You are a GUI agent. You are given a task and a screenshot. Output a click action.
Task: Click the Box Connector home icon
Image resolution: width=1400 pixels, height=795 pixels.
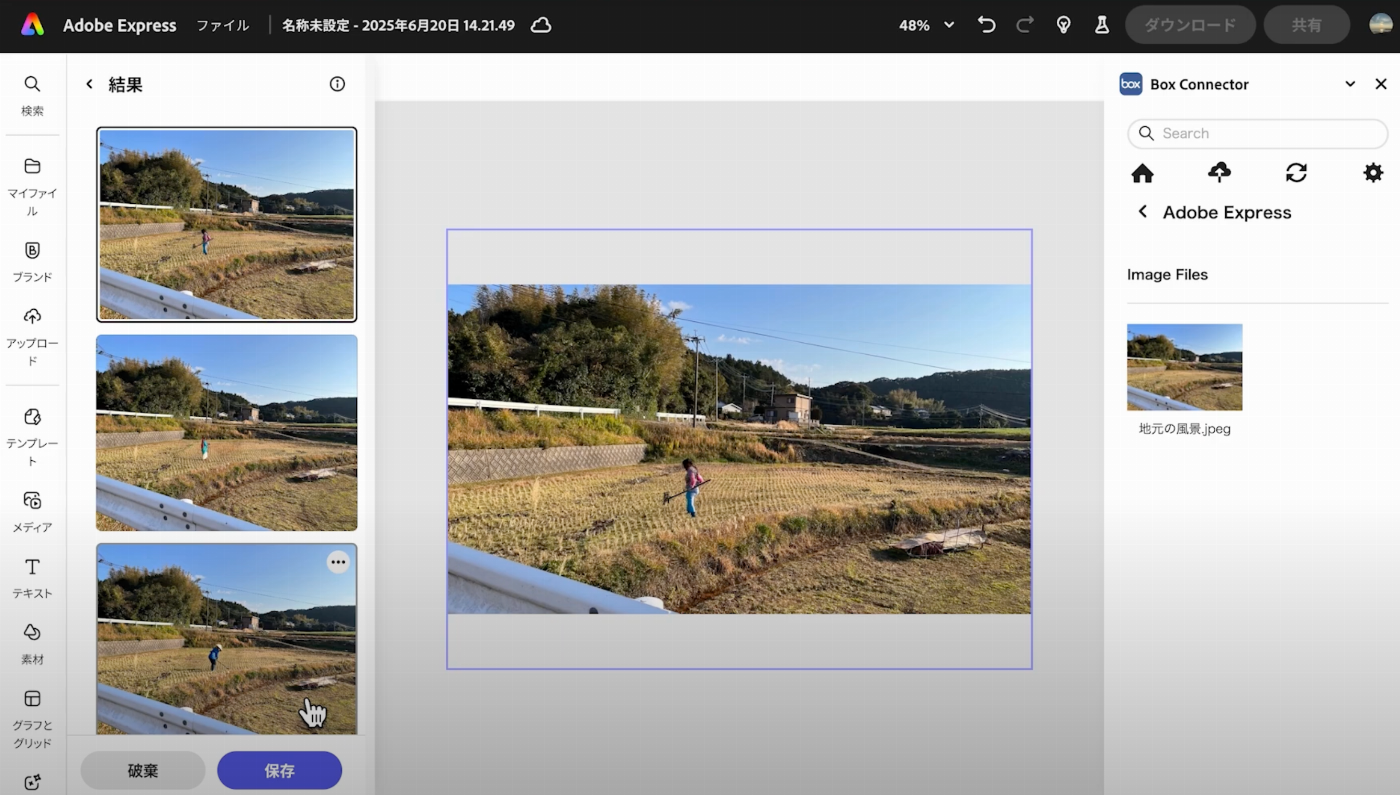(x=1142, y=173)
